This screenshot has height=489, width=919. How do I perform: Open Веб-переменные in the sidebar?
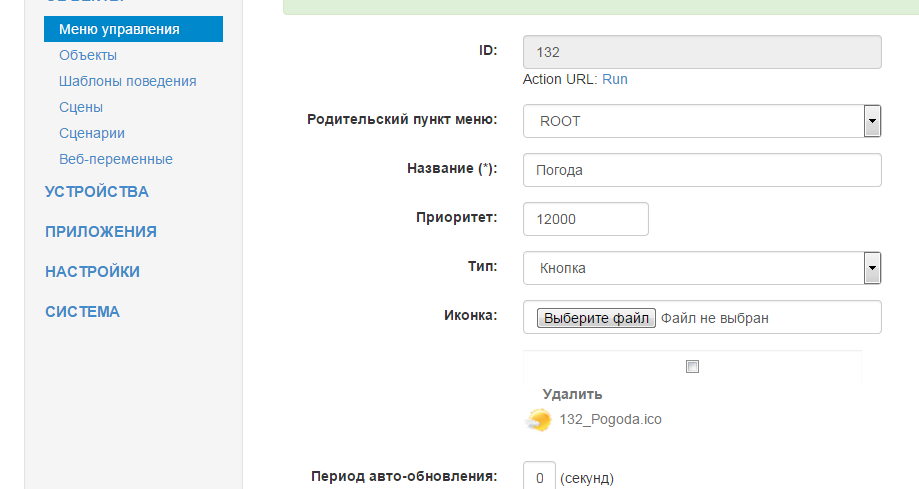(116, 159)
